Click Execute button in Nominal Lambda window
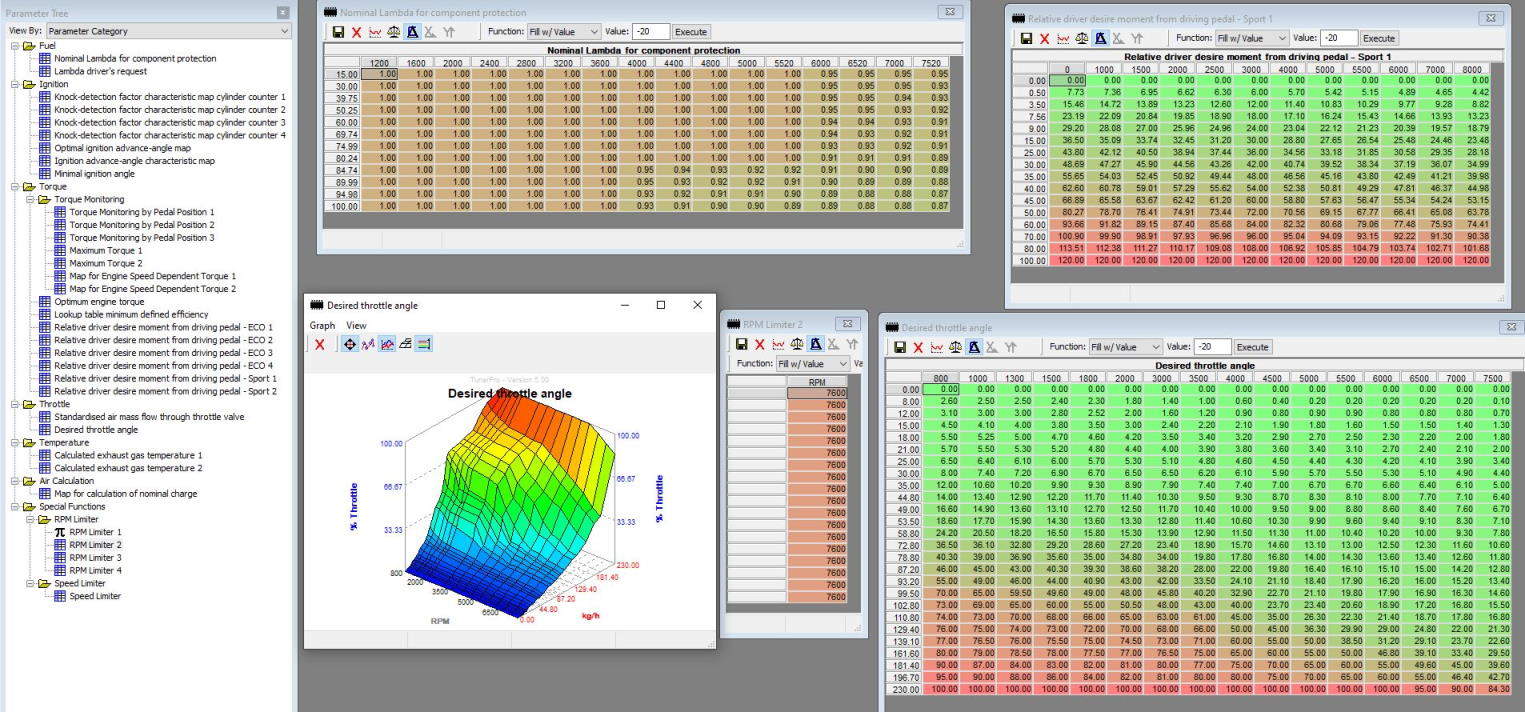1525x712 pixels. click(692, 32)
